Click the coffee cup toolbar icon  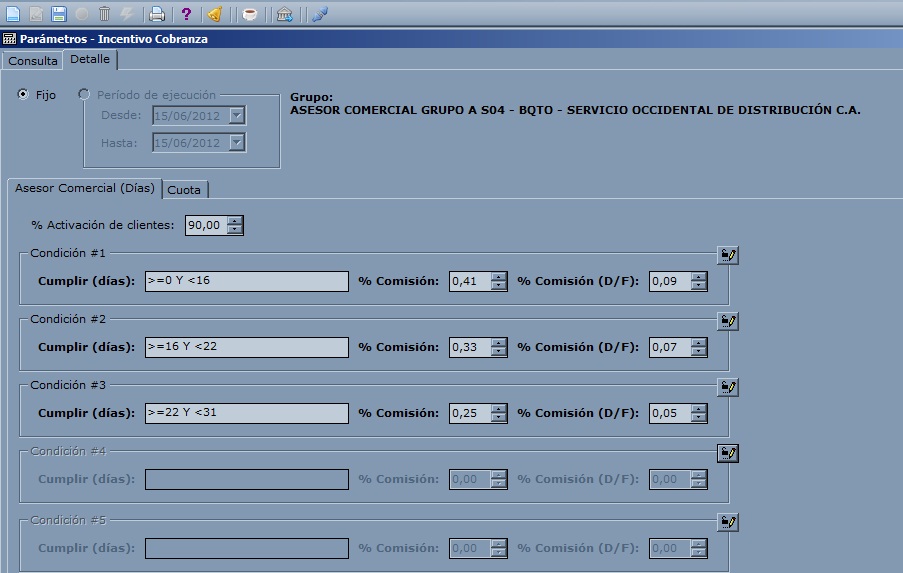(250, 14)
